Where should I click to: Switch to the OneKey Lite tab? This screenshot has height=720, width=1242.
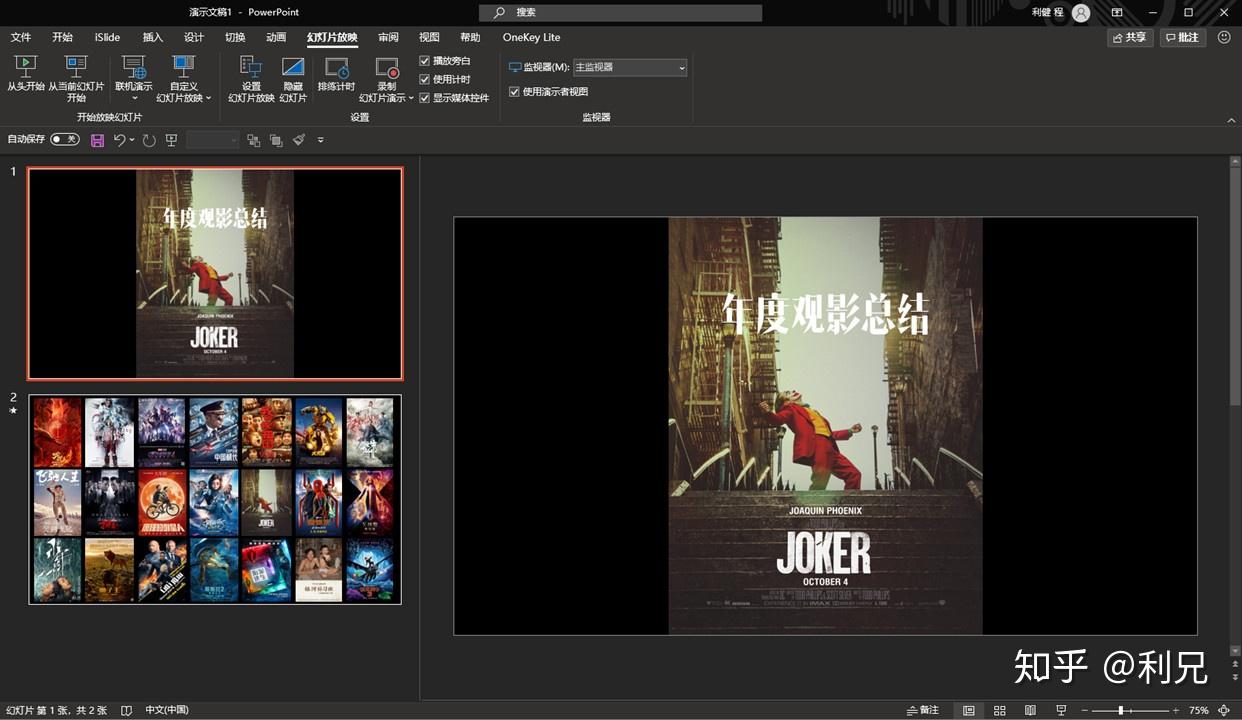tap(531, 37)
